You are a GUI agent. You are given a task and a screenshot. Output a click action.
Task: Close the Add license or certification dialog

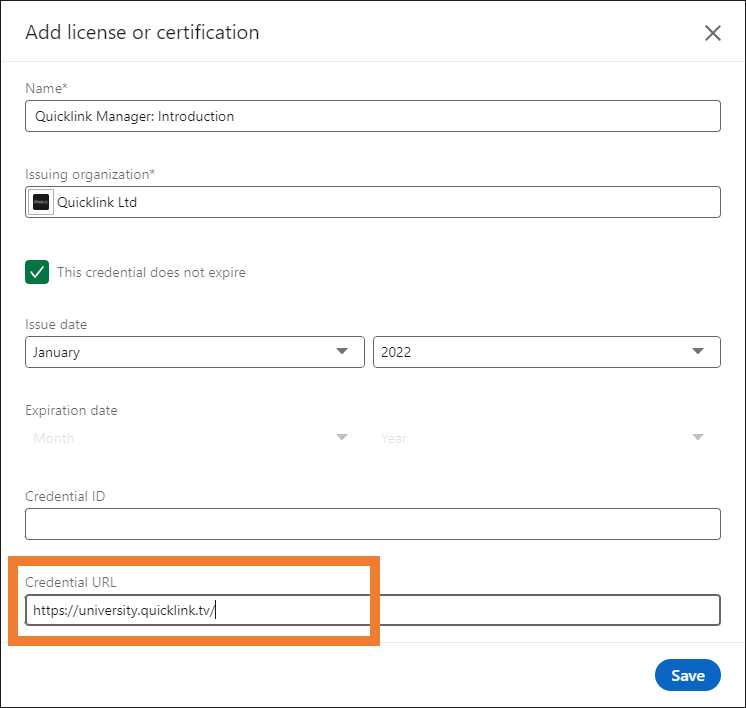(x=712, y=33)
